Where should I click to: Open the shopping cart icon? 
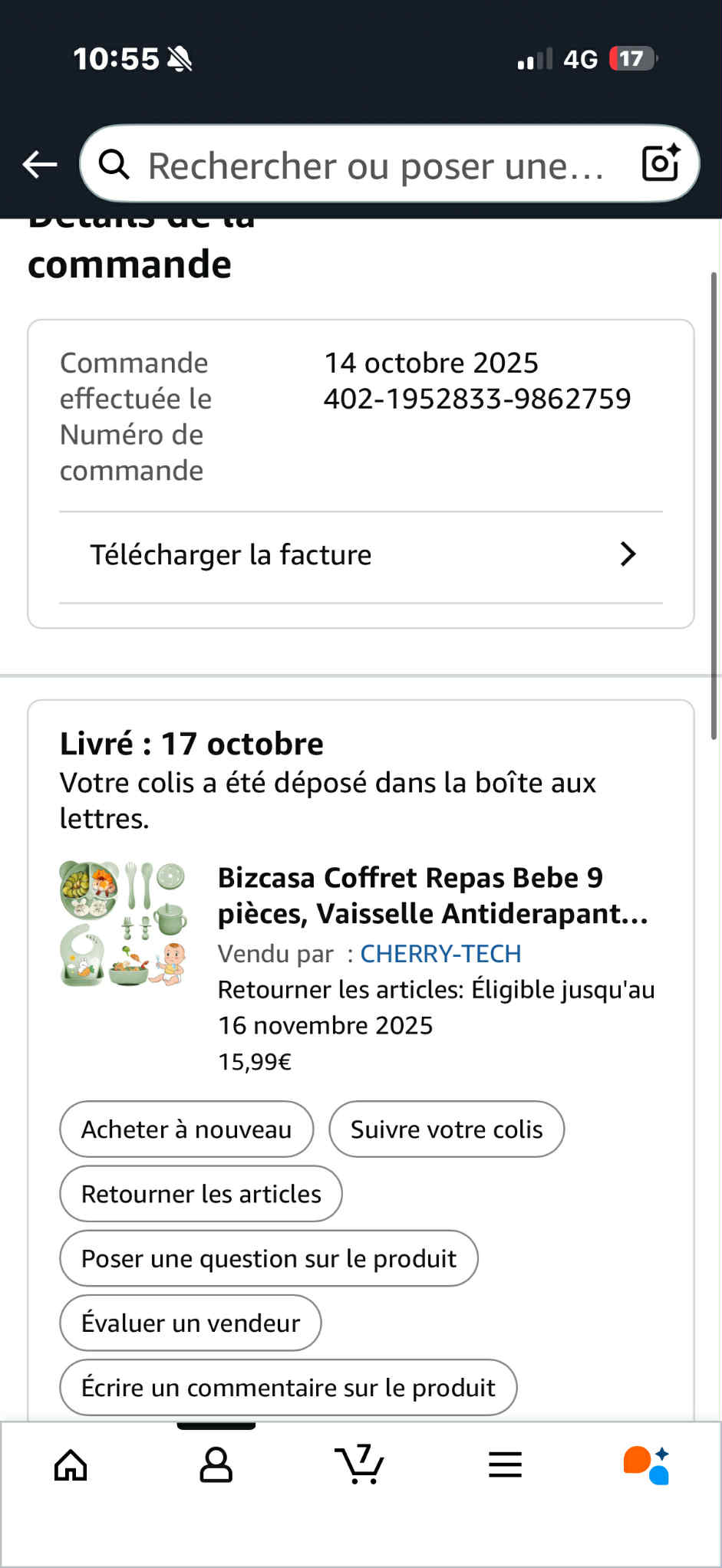(x=360, y=1464)
